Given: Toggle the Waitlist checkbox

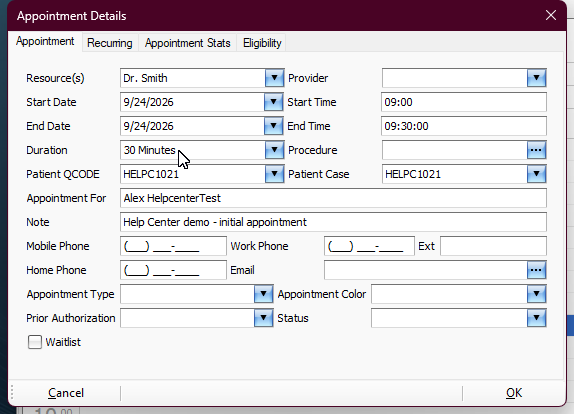Looking at the screenshot, I should (35, 342).
